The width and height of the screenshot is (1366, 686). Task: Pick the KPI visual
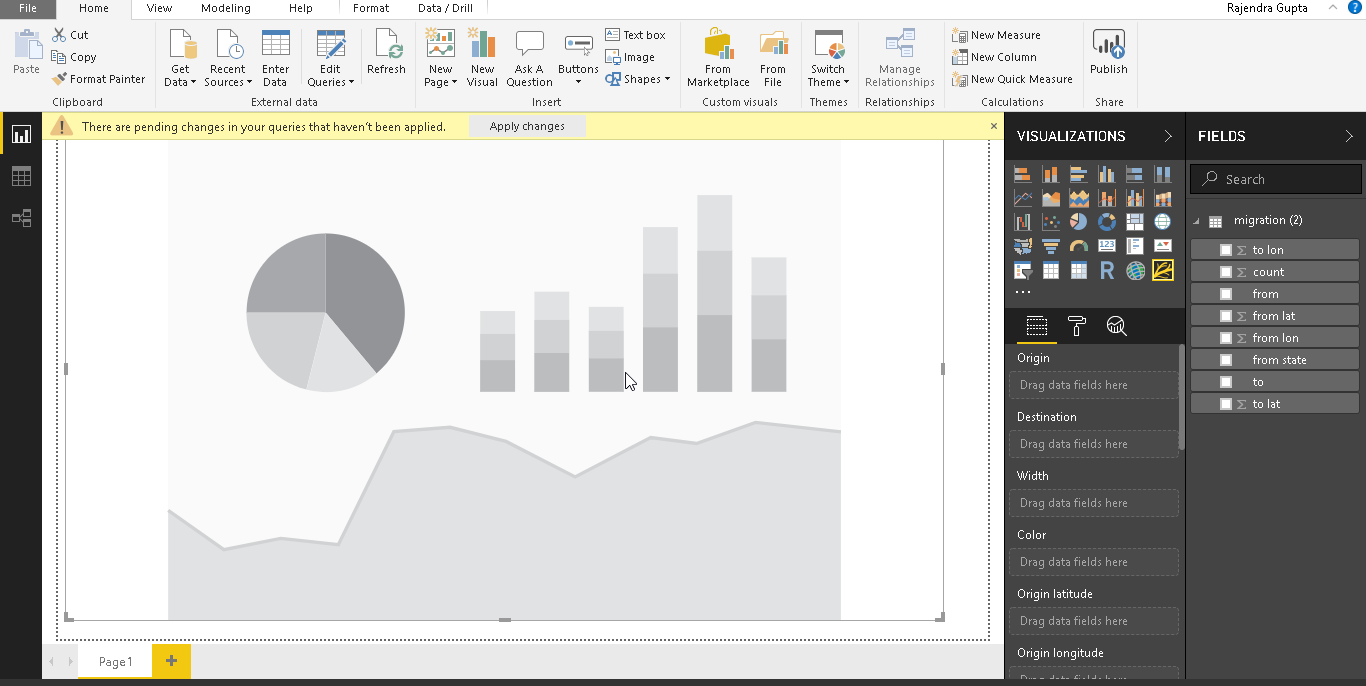1163,246
